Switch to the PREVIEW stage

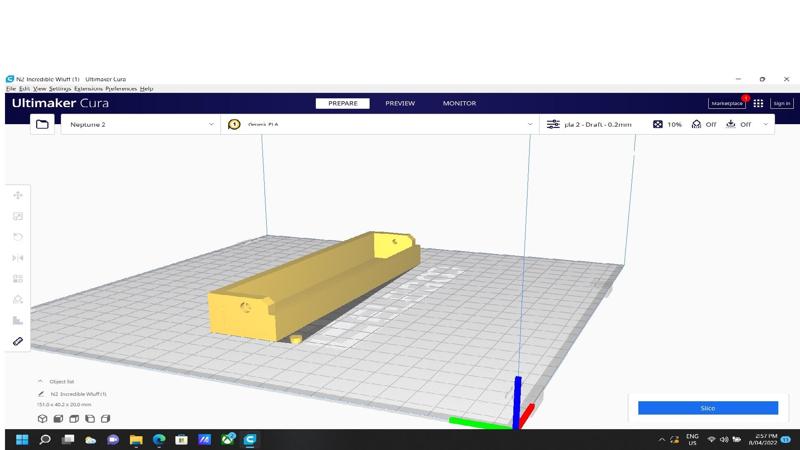(x=400, y=103)
